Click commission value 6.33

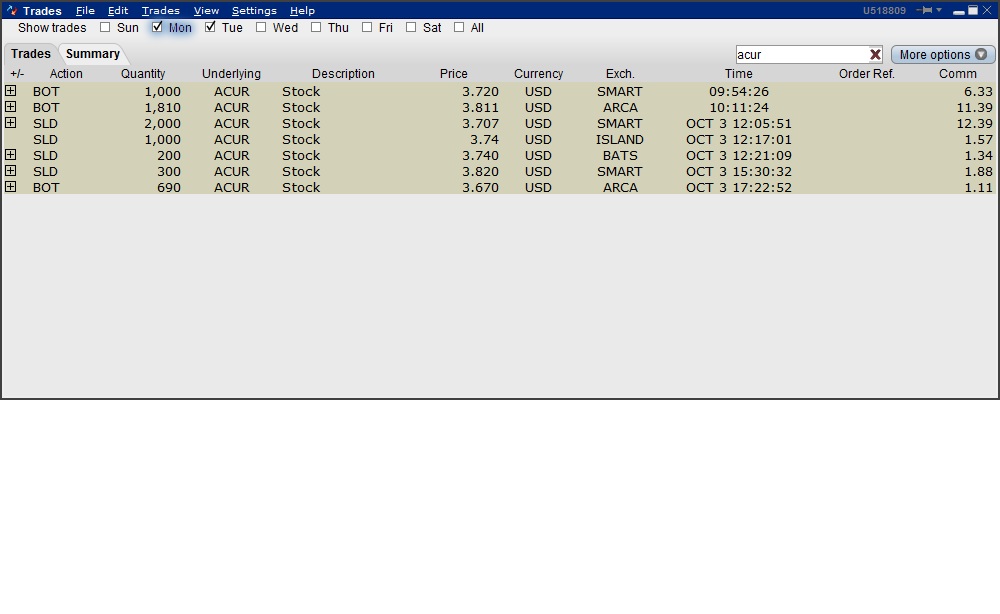click(978, 92)
